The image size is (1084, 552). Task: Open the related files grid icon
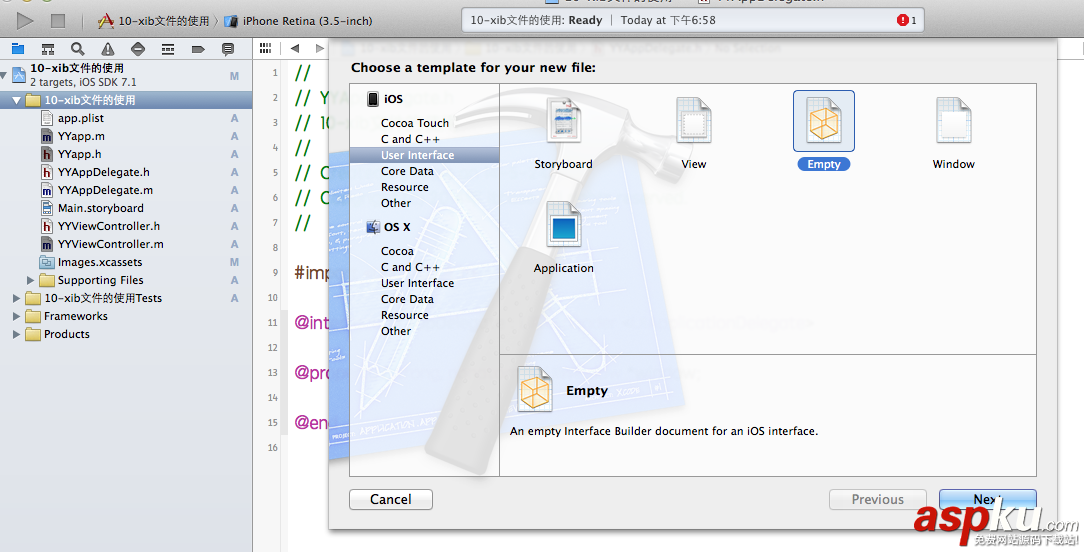pyautogui.click(x=265, y=48)
